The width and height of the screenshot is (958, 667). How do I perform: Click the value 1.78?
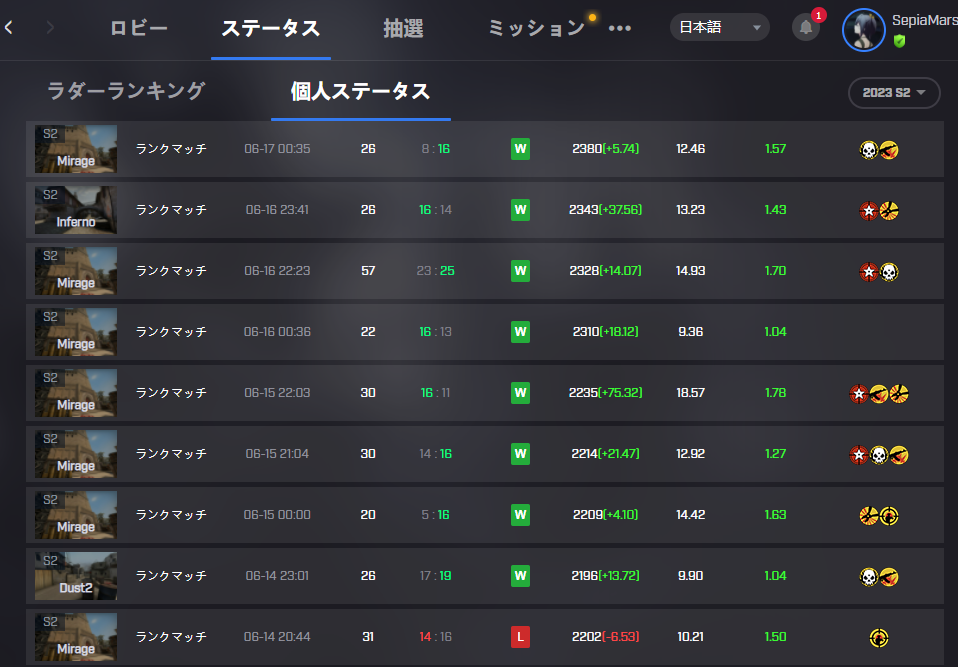click(x=775, y=393)
